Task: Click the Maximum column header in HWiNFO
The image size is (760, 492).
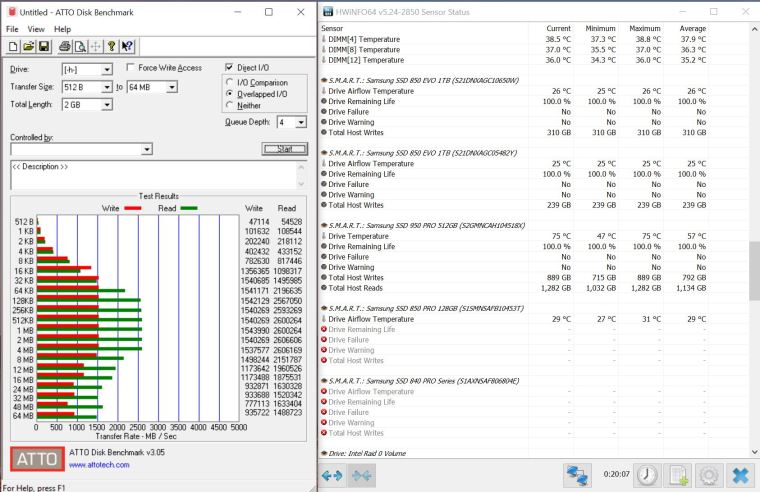Action: coord(645,29)
